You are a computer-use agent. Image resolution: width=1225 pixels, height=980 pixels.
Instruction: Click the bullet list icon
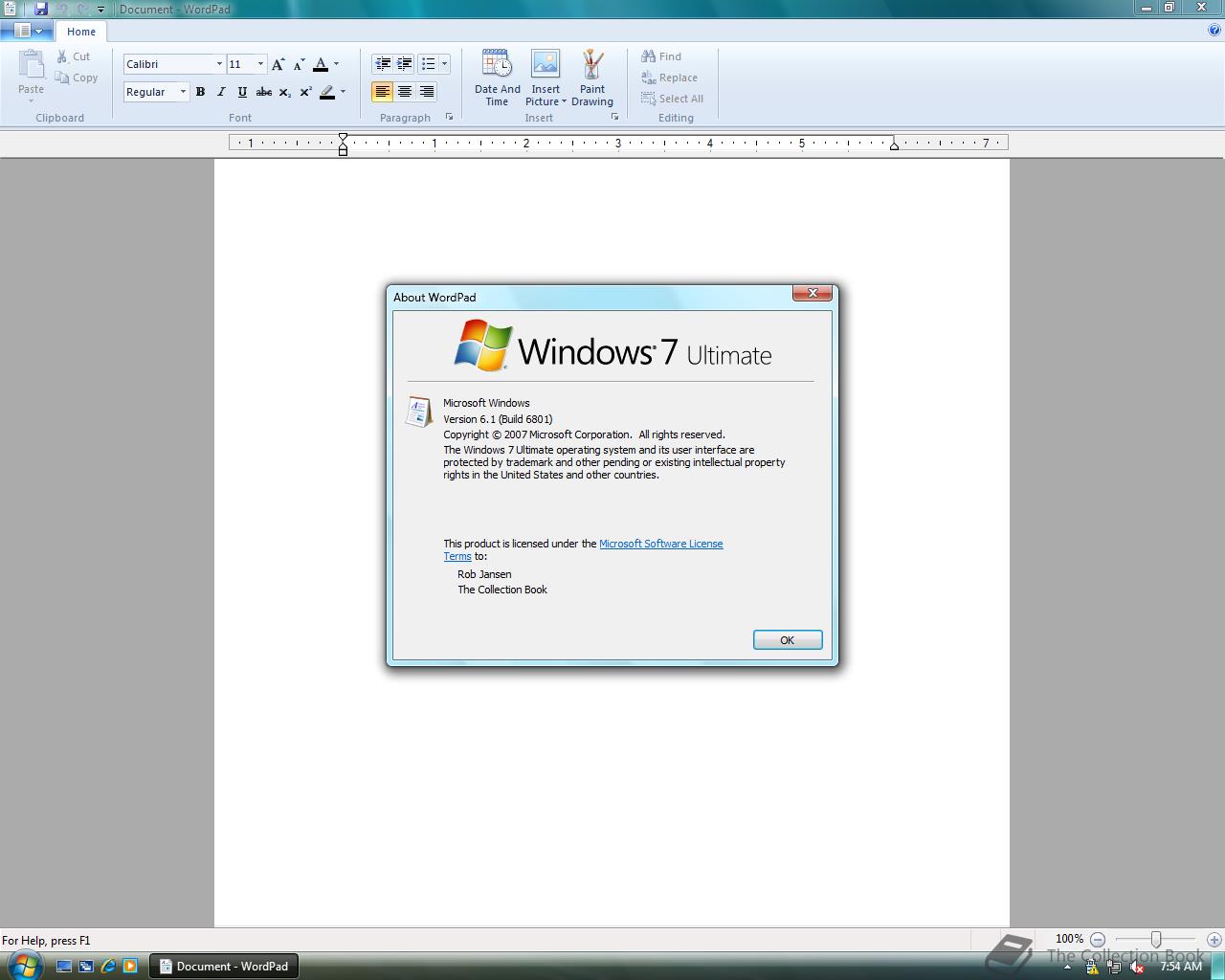coord(428,64)
